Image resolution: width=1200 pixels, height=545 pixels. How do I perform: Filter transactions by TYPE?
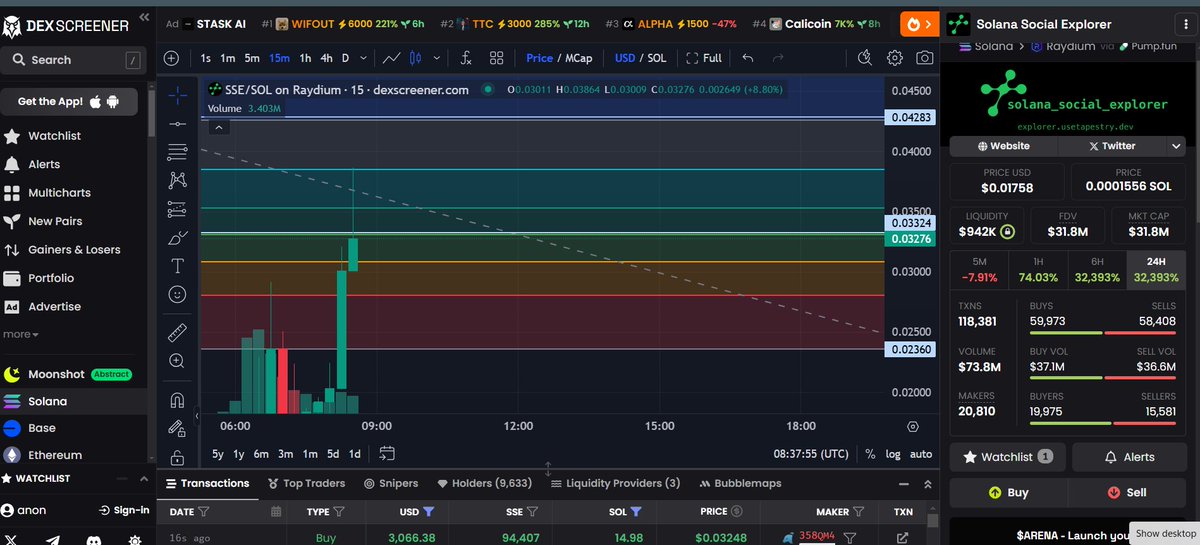tap(339, 511)
